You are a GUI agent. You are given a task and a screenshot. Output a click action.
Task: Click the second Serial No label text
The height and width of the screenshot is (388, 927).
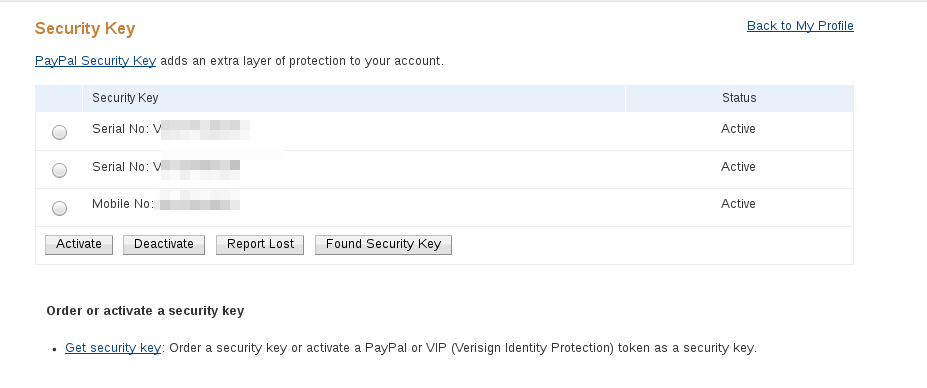(x=126, y=166)
